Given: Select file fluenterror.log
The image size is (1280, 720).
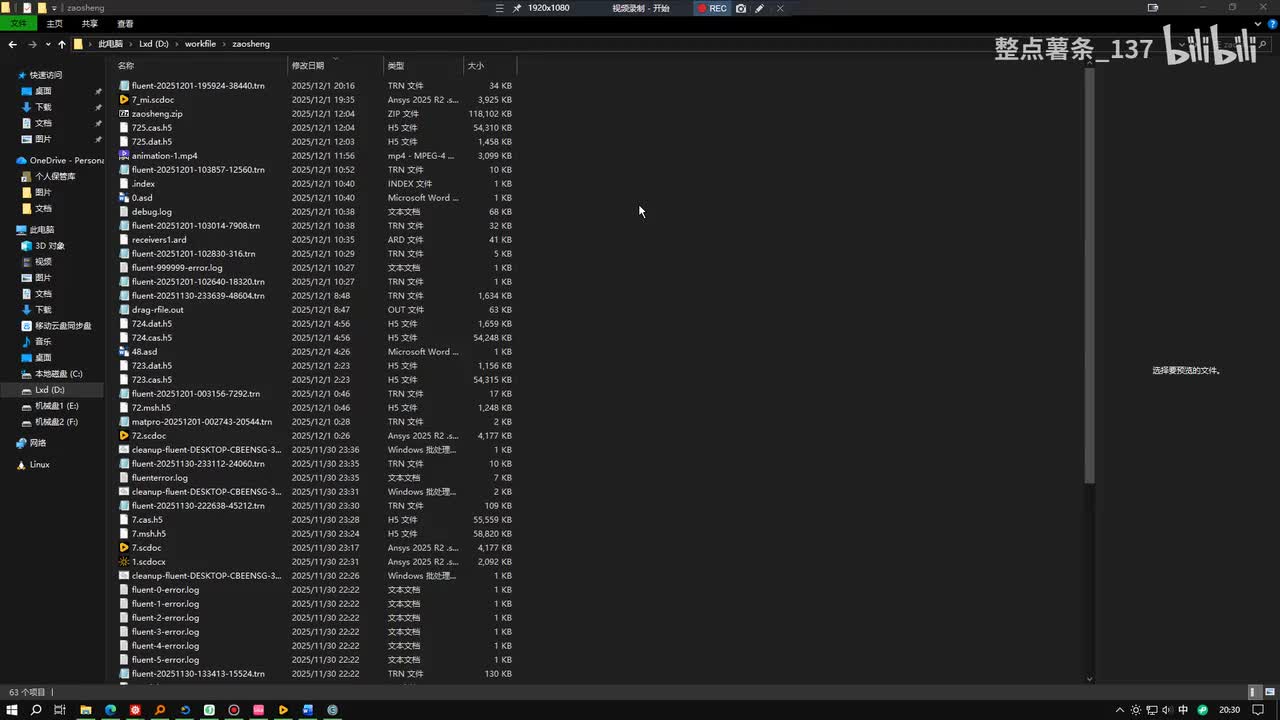Looking at the screenshot, I should pyautogui.click(x=160, y=477).
